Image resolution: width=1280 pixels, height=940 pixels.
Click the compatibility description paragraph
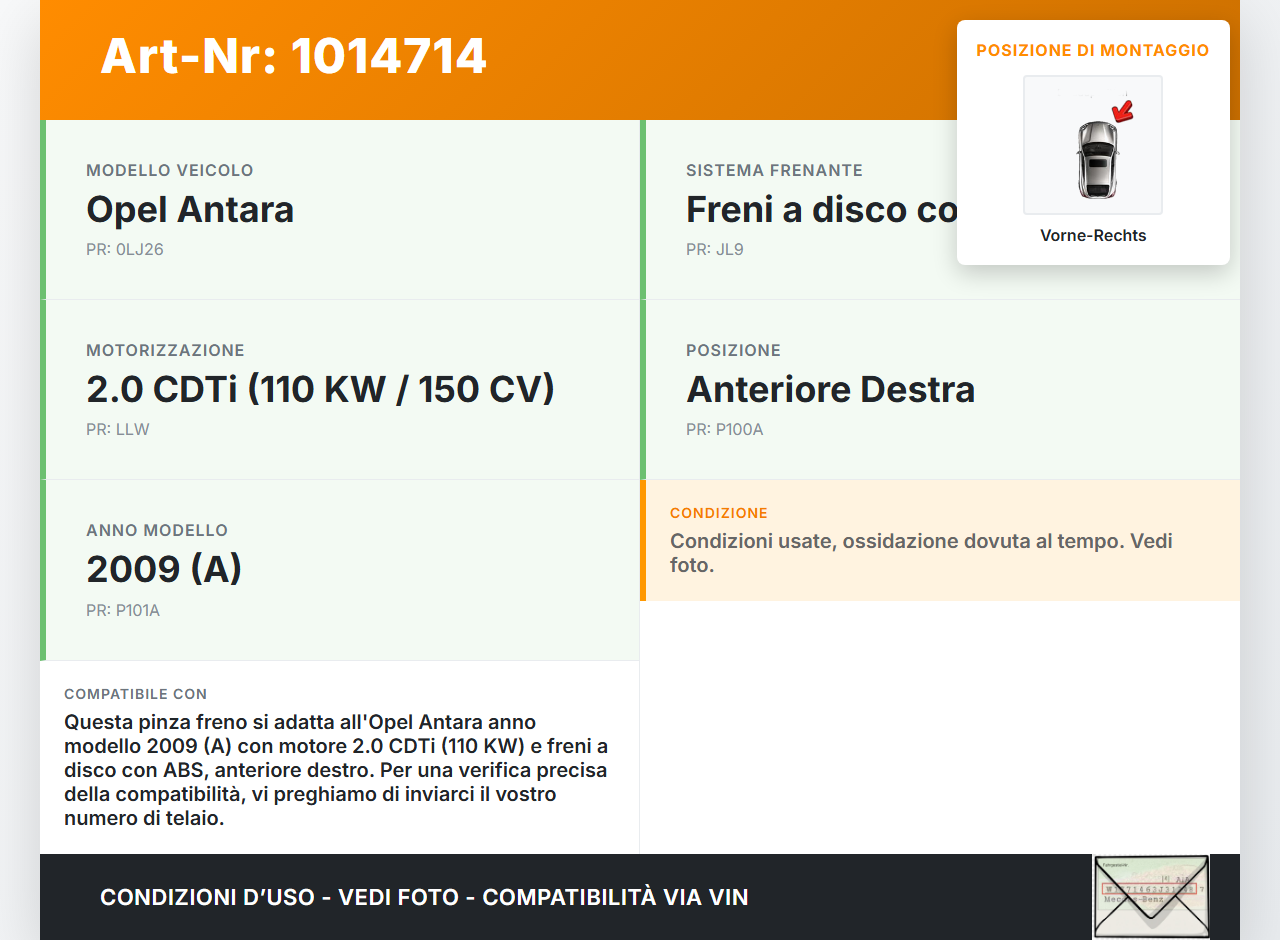(336, 770)
